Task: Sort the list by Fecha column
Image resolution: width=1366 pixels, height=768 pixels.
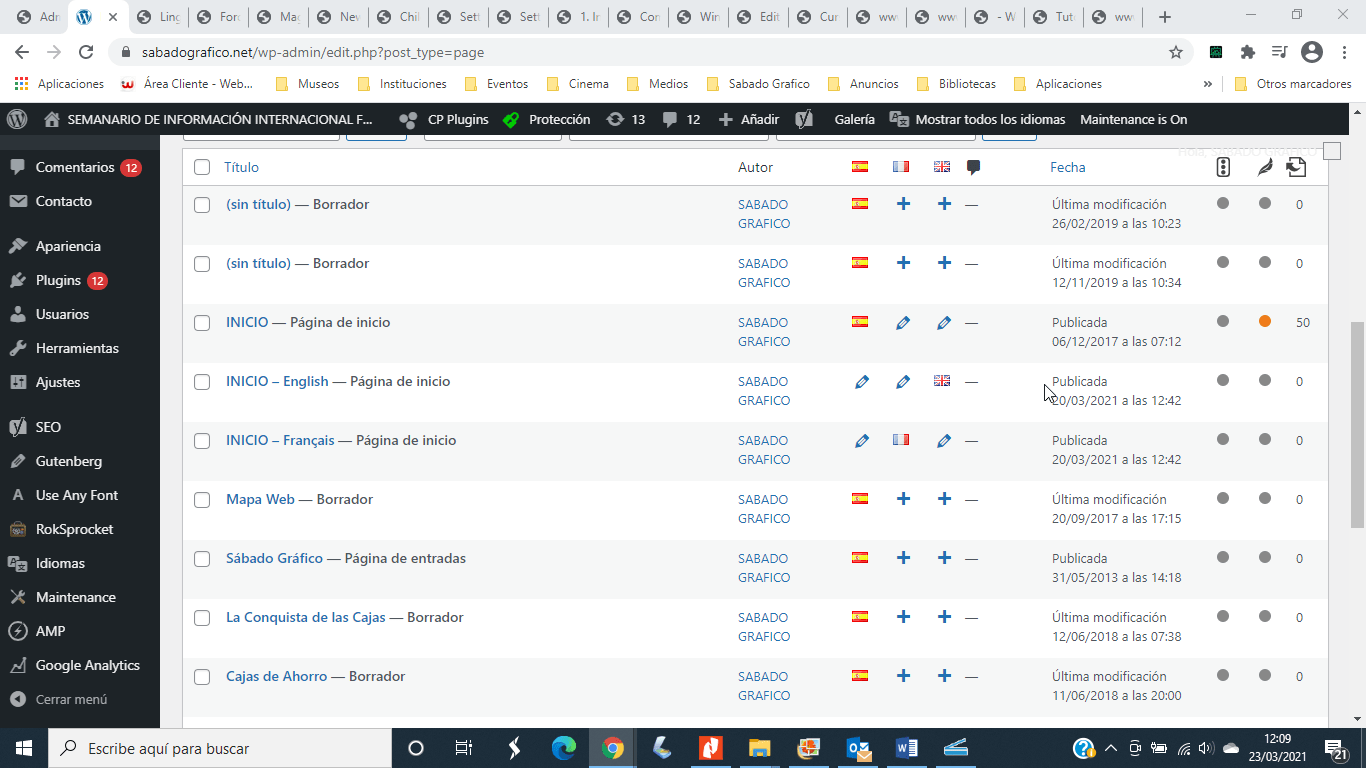Action: coord(1067,167)
